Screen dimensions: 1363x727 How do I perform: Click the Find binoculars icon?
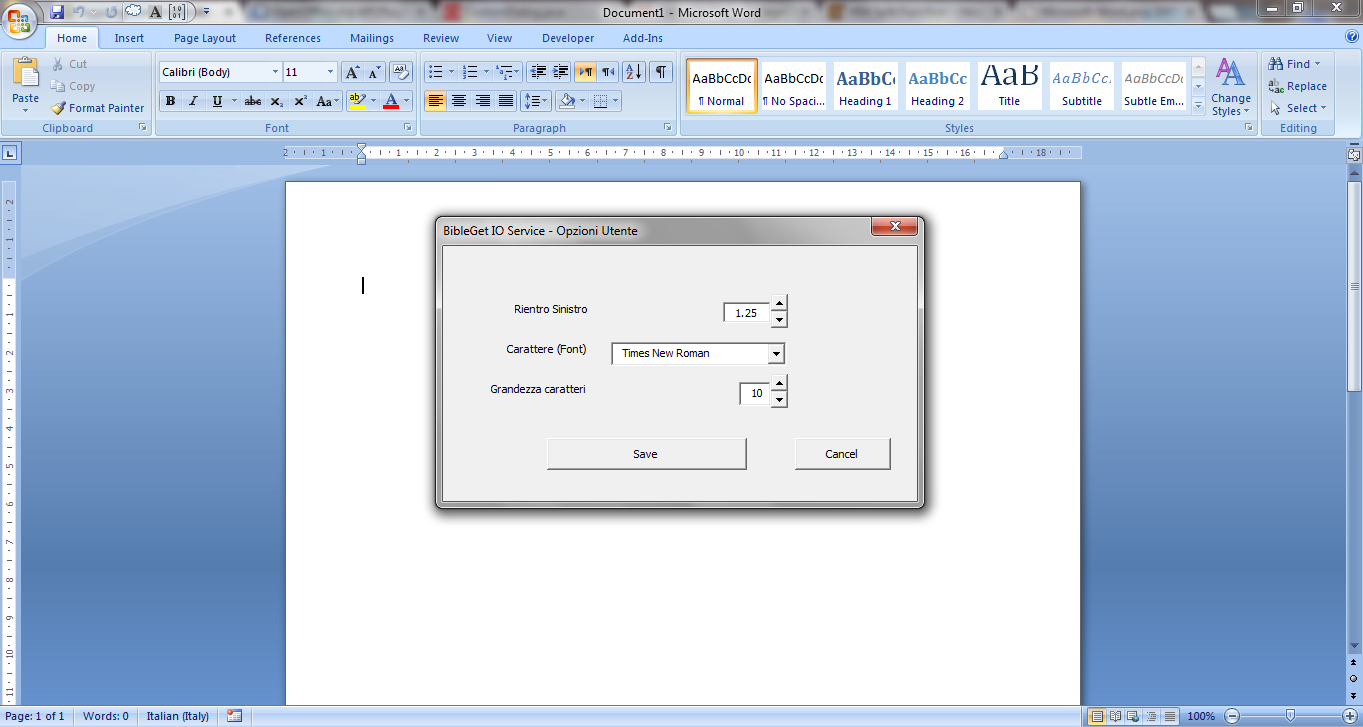(x=1275, y=64)
